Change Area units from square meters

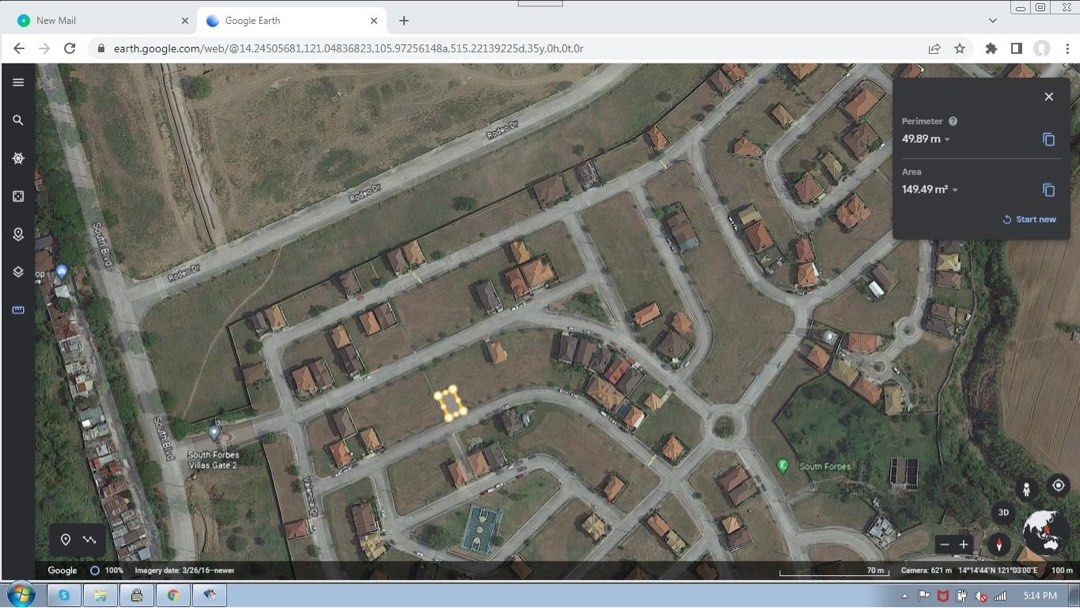pyautogui.click(x=955, y=189)
